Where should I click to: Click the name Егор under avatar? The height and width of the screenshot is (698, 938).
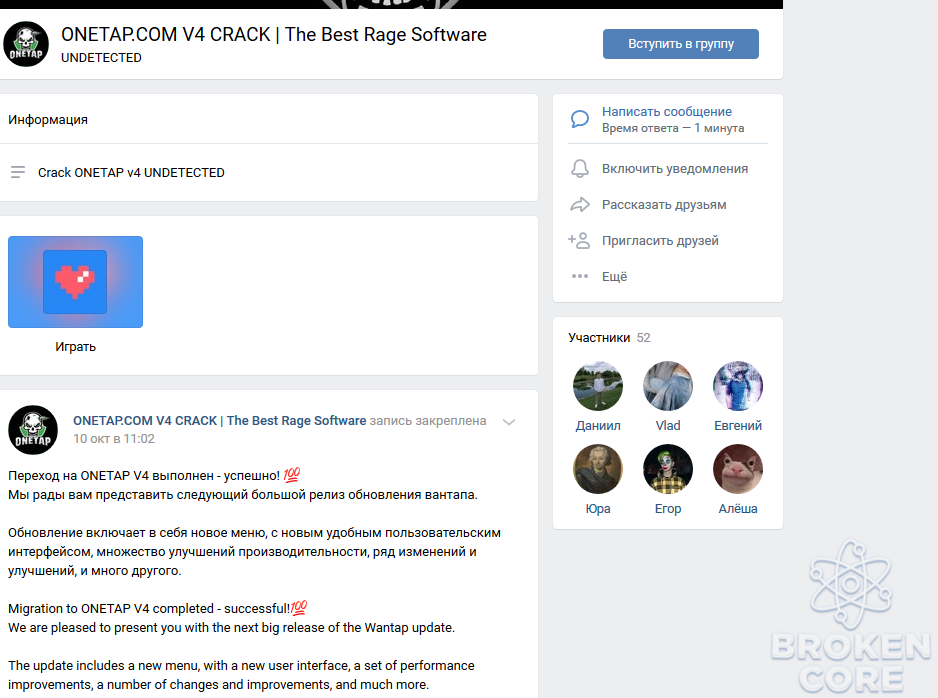coord(668,508)
